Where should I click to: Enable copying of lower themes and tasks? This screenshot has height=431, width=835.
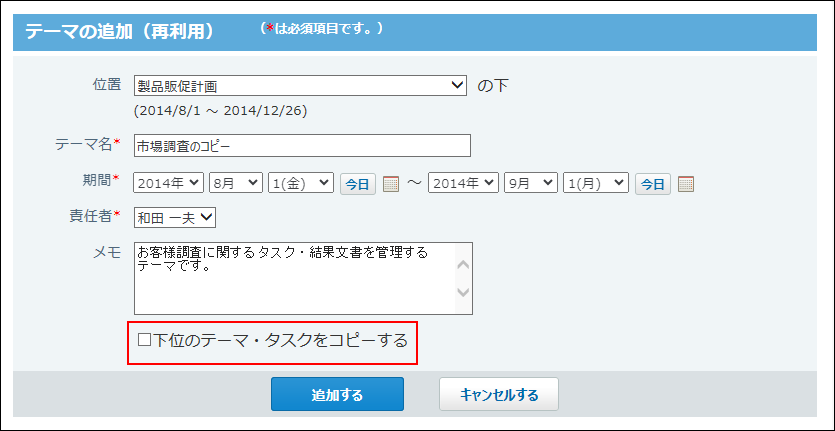click(x=145, y=340)
